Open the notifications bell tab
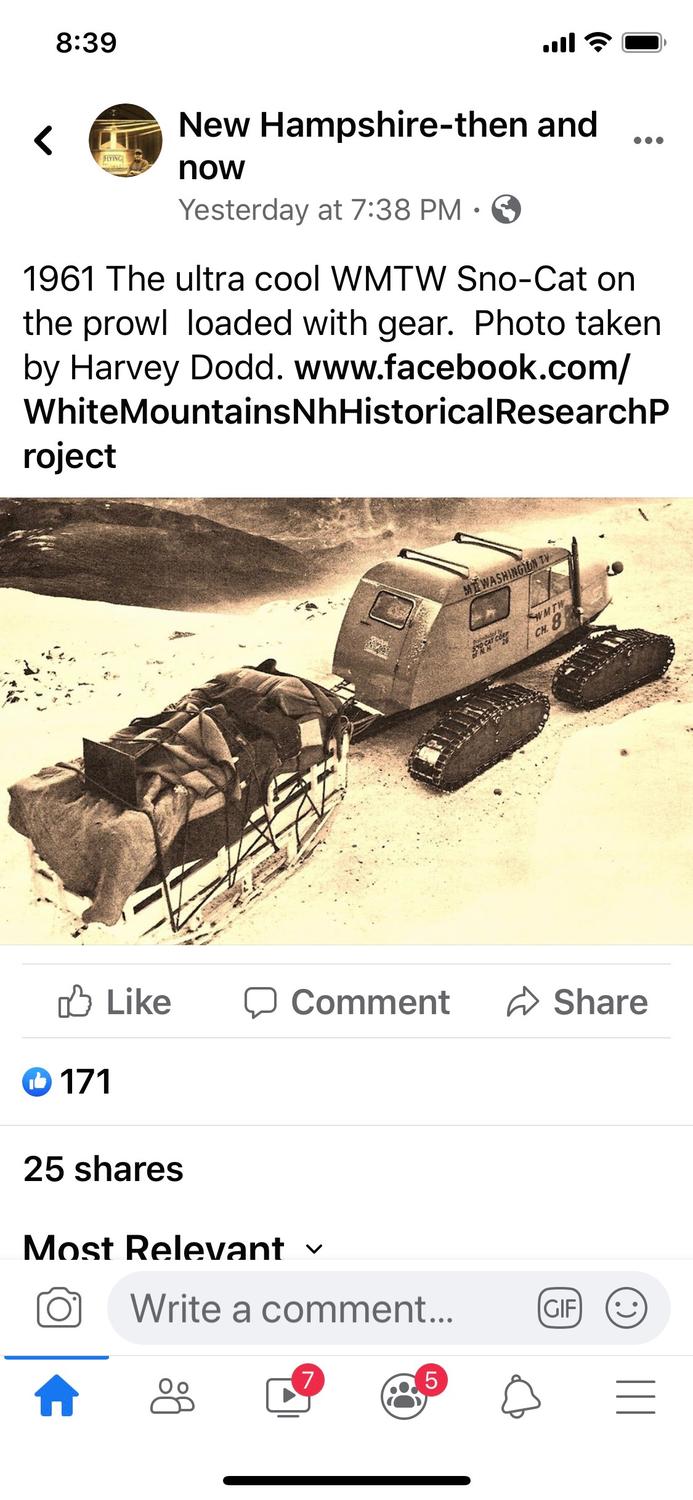This screenshot has height=1500, width=693. tap(520, 1396)
